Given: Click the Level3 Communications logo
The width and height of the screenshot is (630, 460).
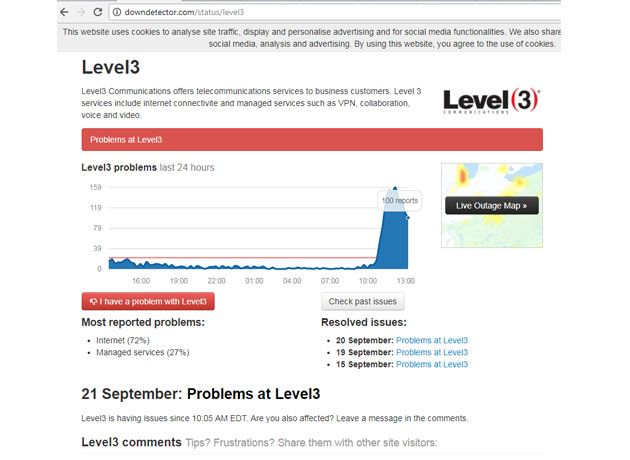Looking at the screenshot, I should point(491,101).
